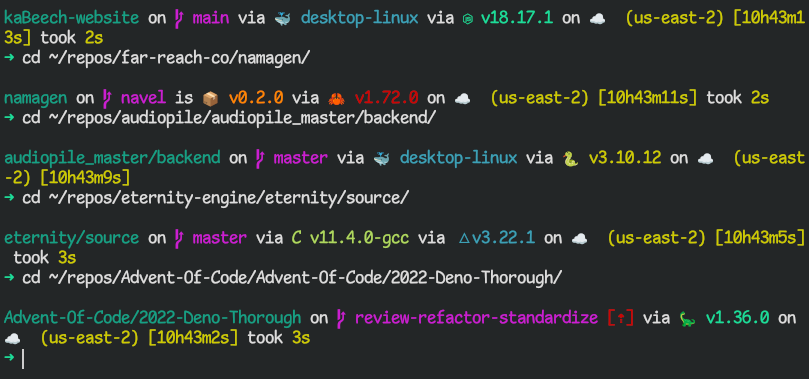Click the Docker whale icon in audiopile_master/backend prompt
The width and height of the screenshot is (809, 379).
coord(382,158)
